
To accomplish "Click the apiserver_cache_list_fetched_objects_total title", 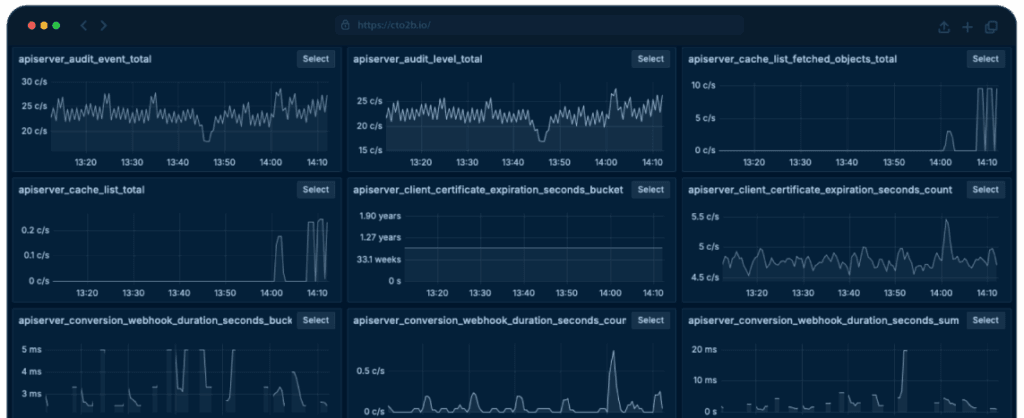I will 793,60.
